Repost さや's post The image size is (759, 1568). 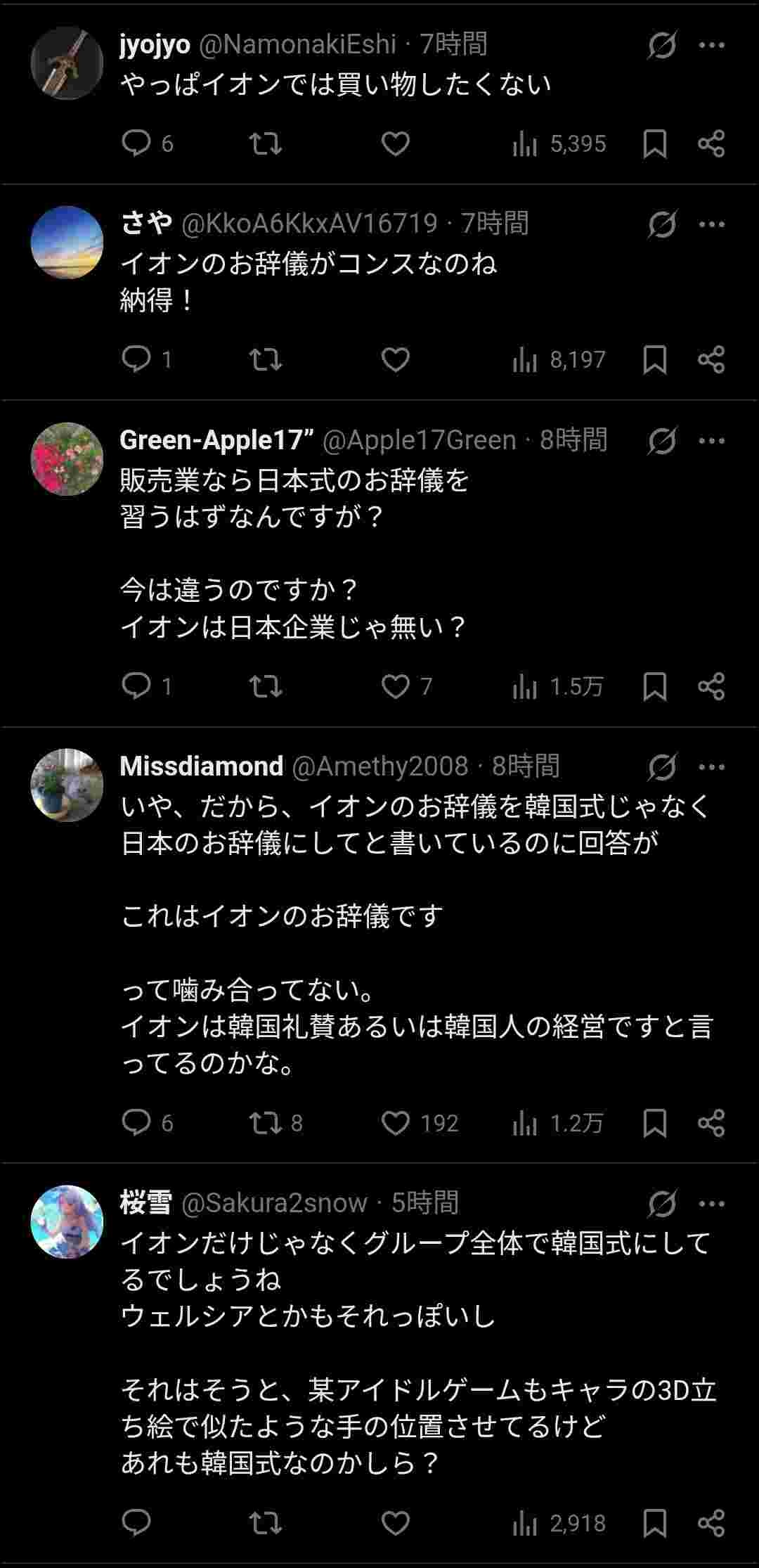(266, 360)
